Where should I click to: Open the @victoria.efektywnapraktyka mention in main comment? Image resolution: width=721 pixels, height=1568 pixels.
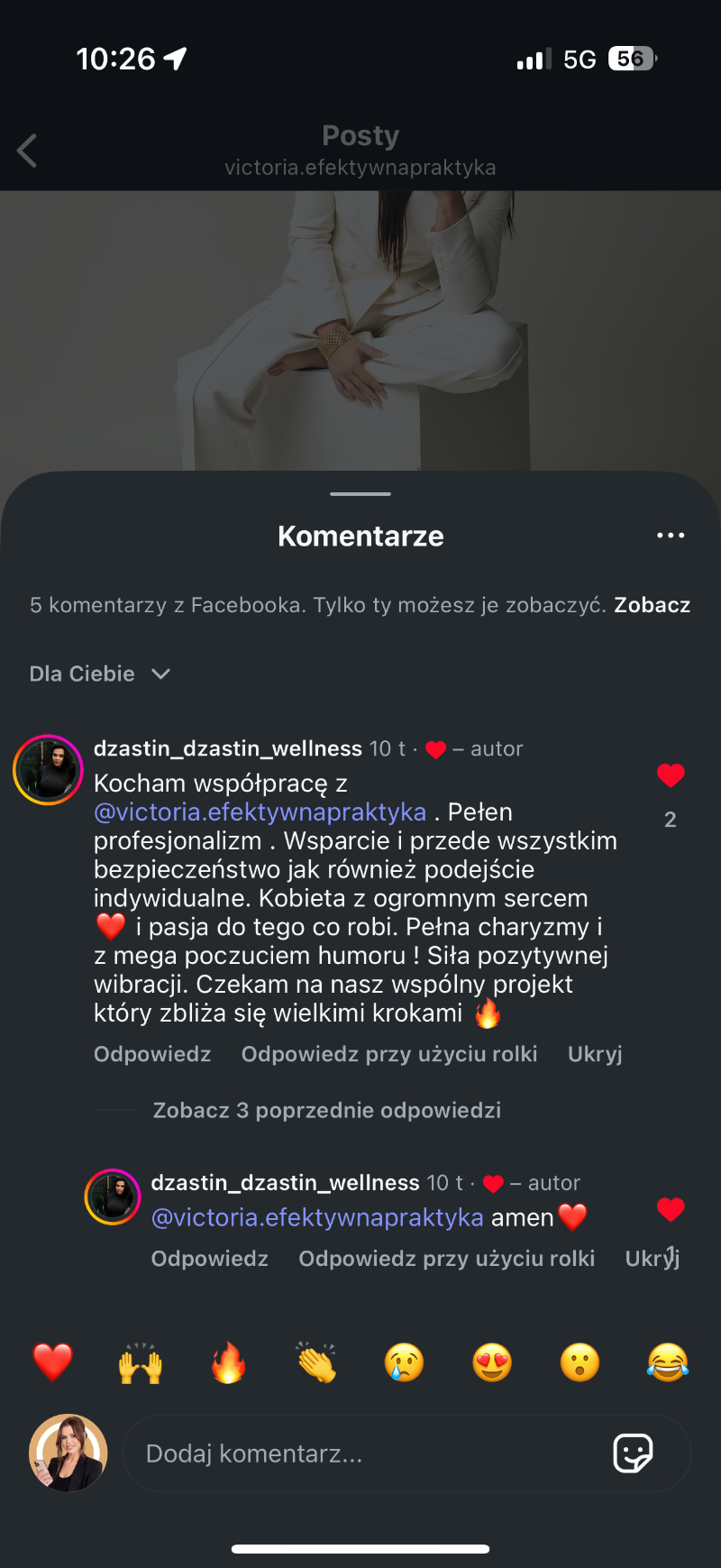tap(260, 812)
